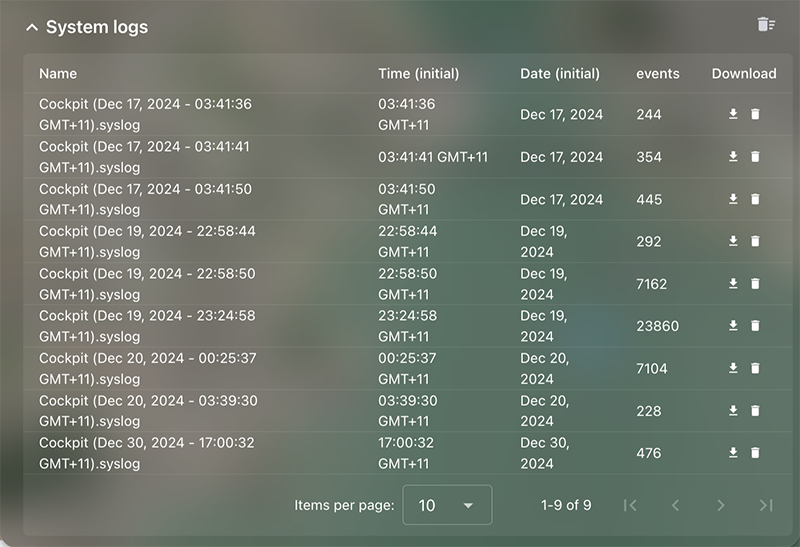Go to the previous page of logs
The height and width of the screenshot is (547, 800).
[x=676, y=505]
